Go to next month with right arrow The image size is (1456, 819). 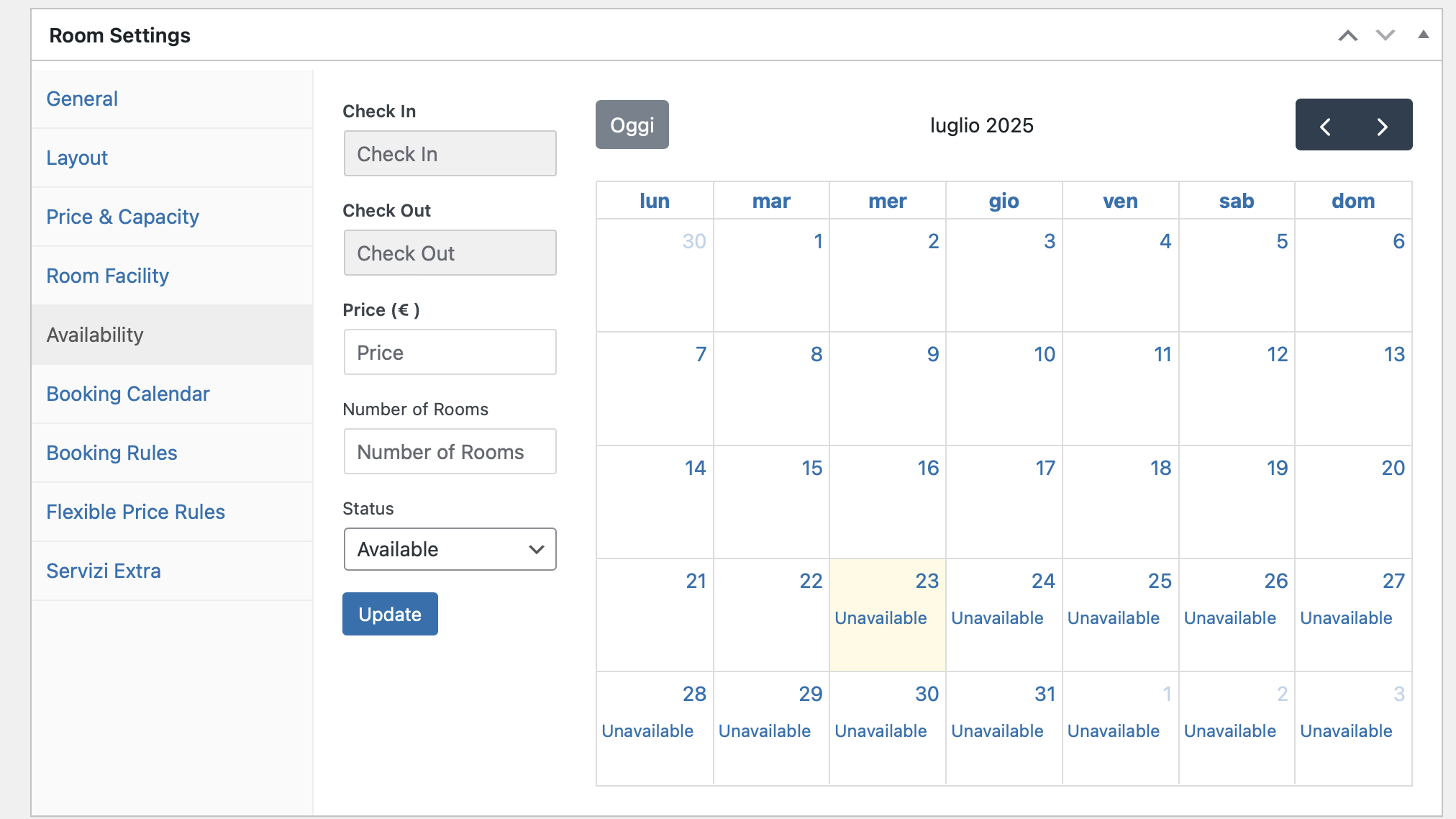[x=1383, y=125]
